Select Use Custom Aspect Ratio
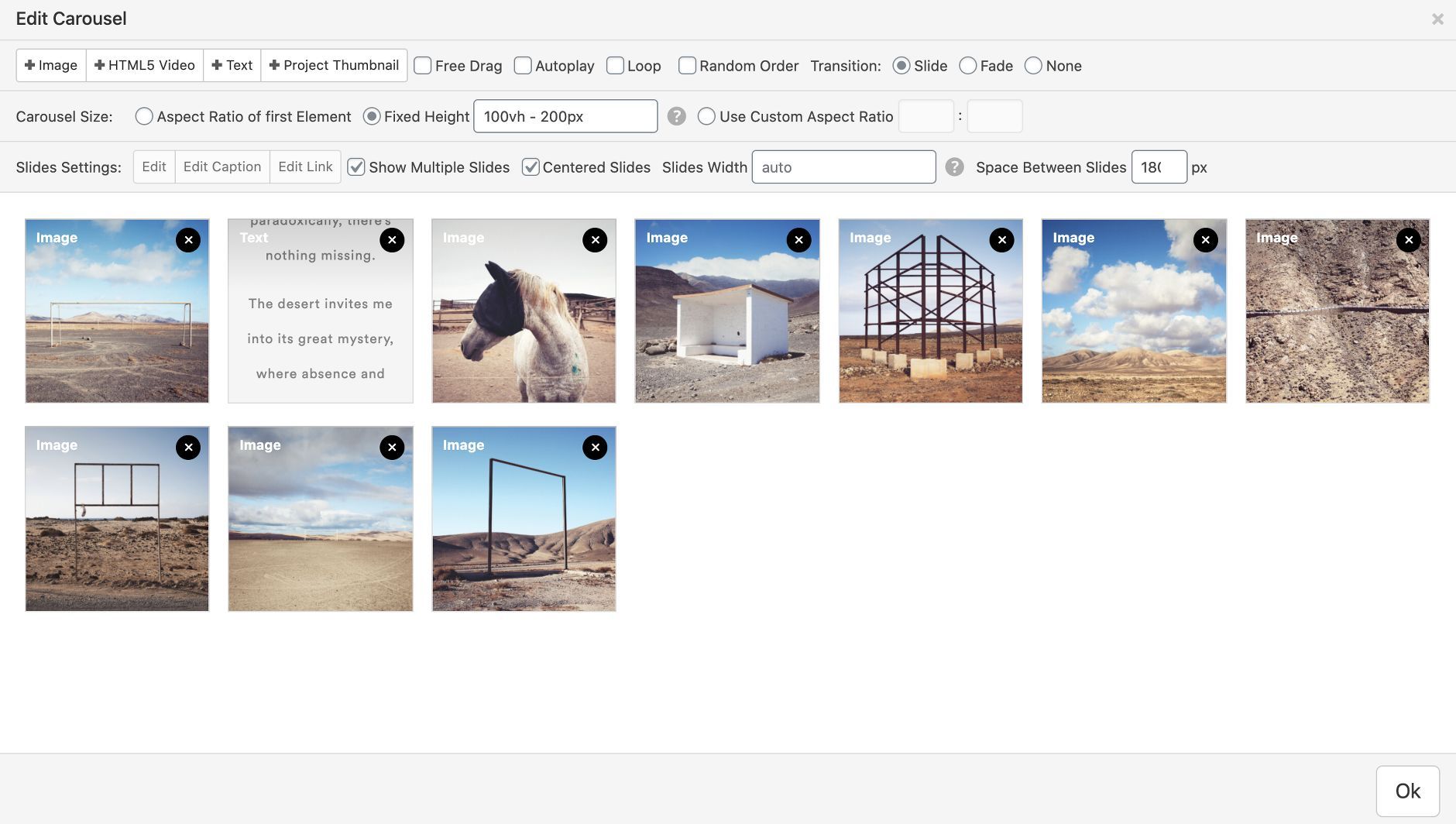This screenshot has height=824, width=1456. (706, 116)
